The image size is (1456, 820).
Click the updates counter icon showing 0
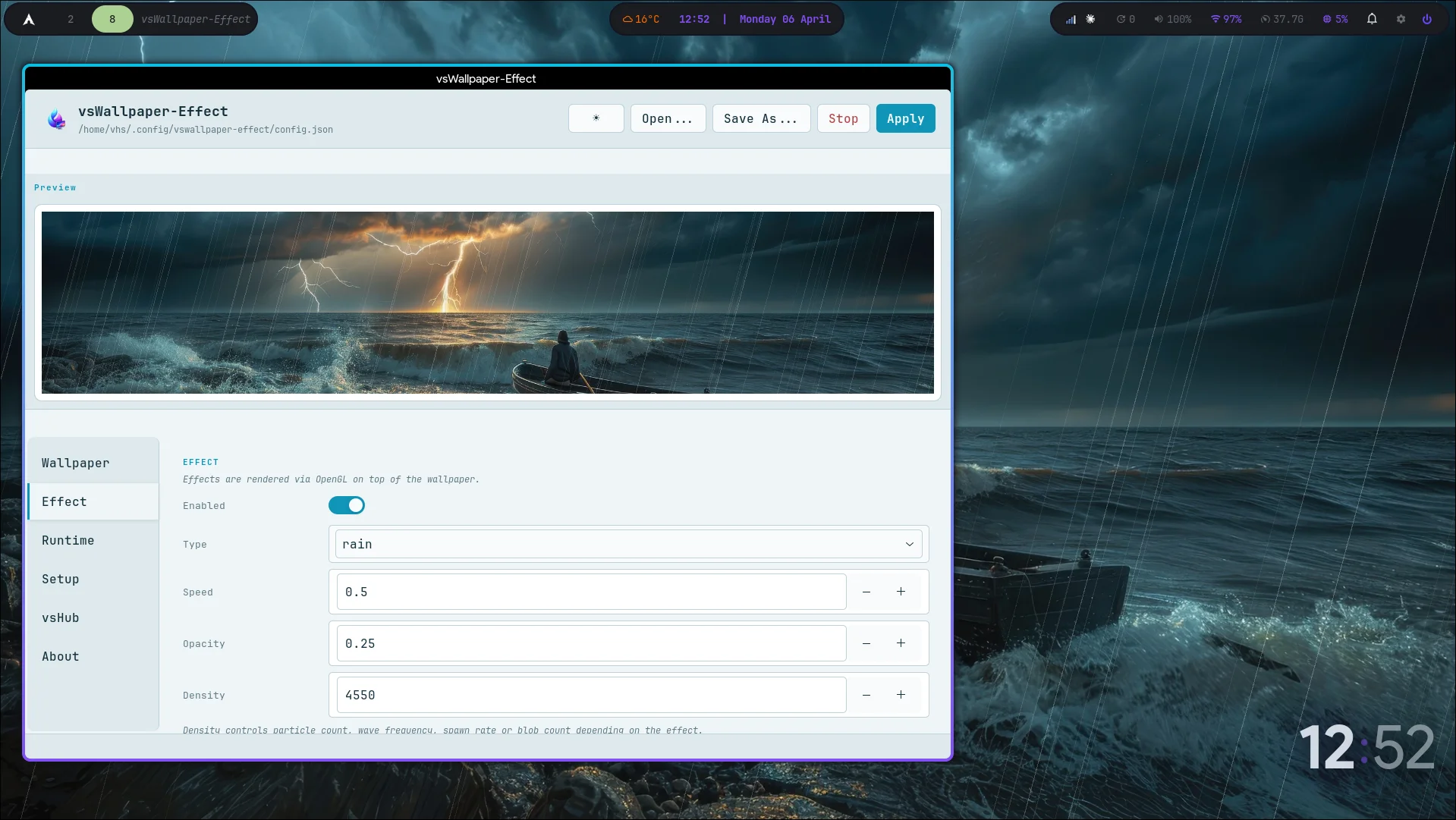tap(1126, 19)
